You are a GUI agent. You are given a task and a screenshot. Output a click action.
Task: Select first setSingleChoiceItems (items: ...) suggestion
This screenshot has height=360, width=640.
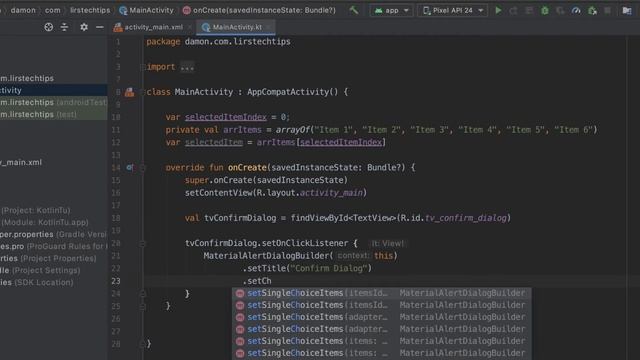click(382, 341)
